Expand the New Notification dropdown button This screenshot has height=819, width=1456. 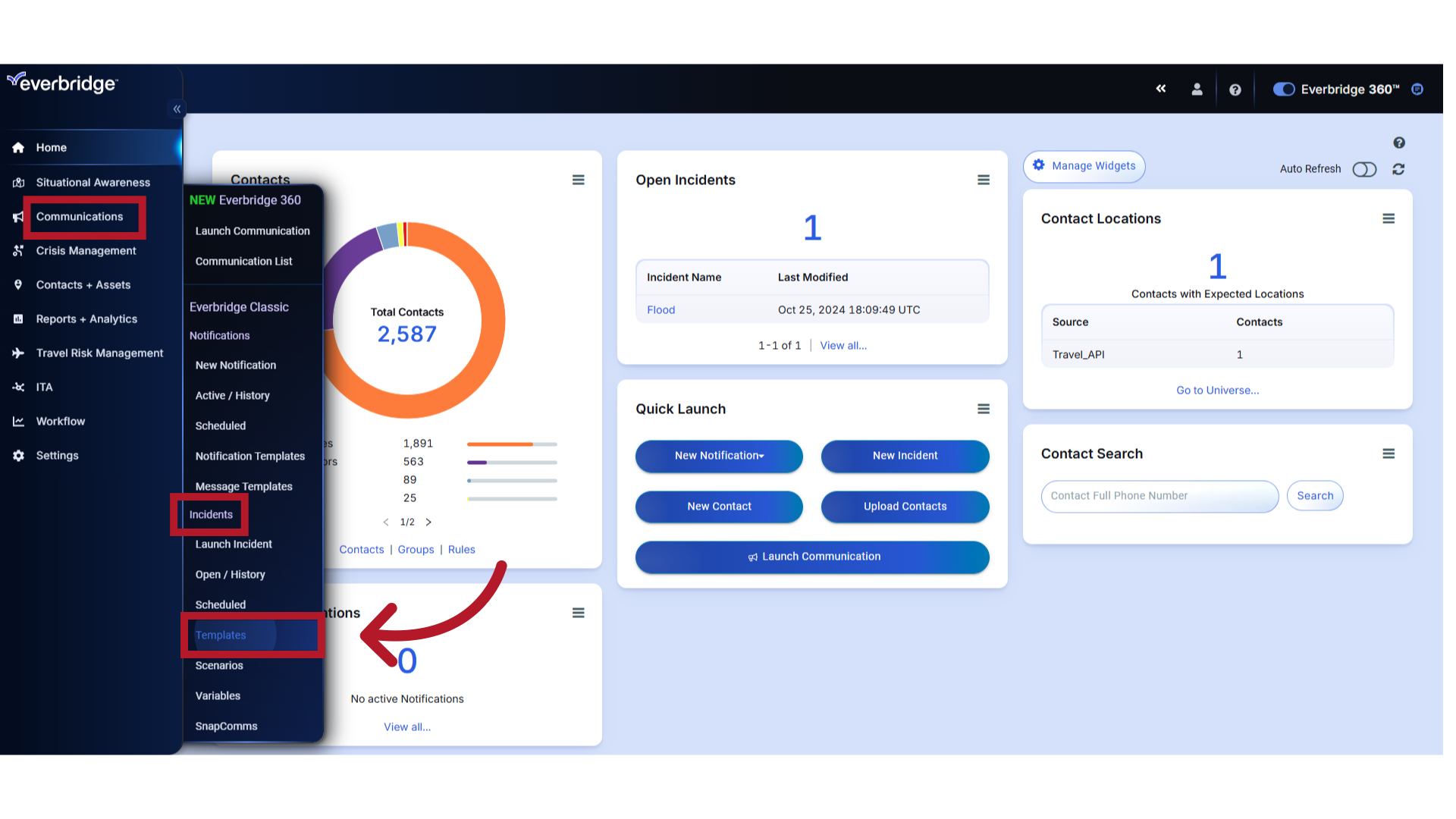point(719,456)
